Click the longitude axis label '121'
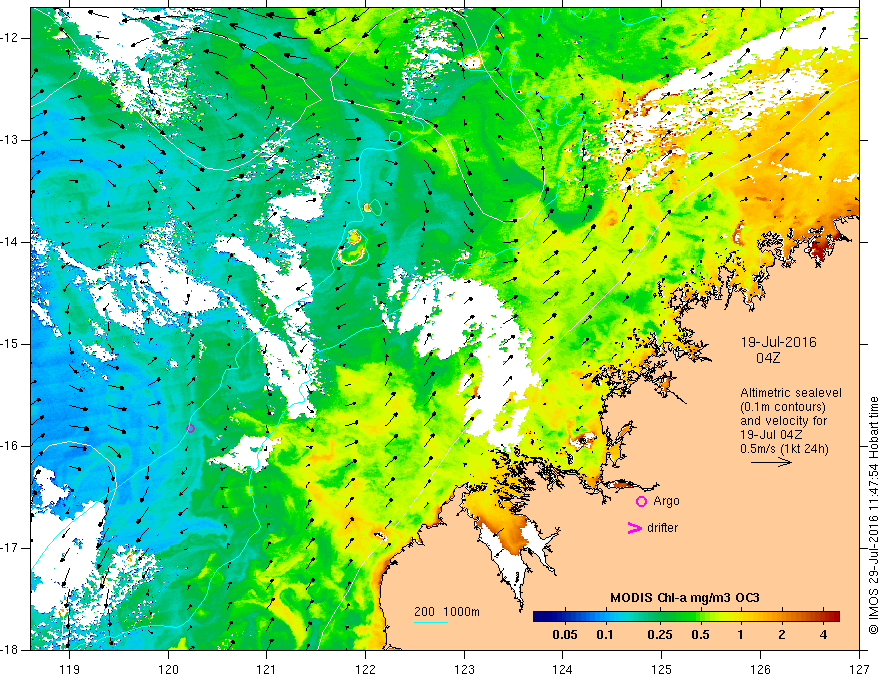 [267, 669]
